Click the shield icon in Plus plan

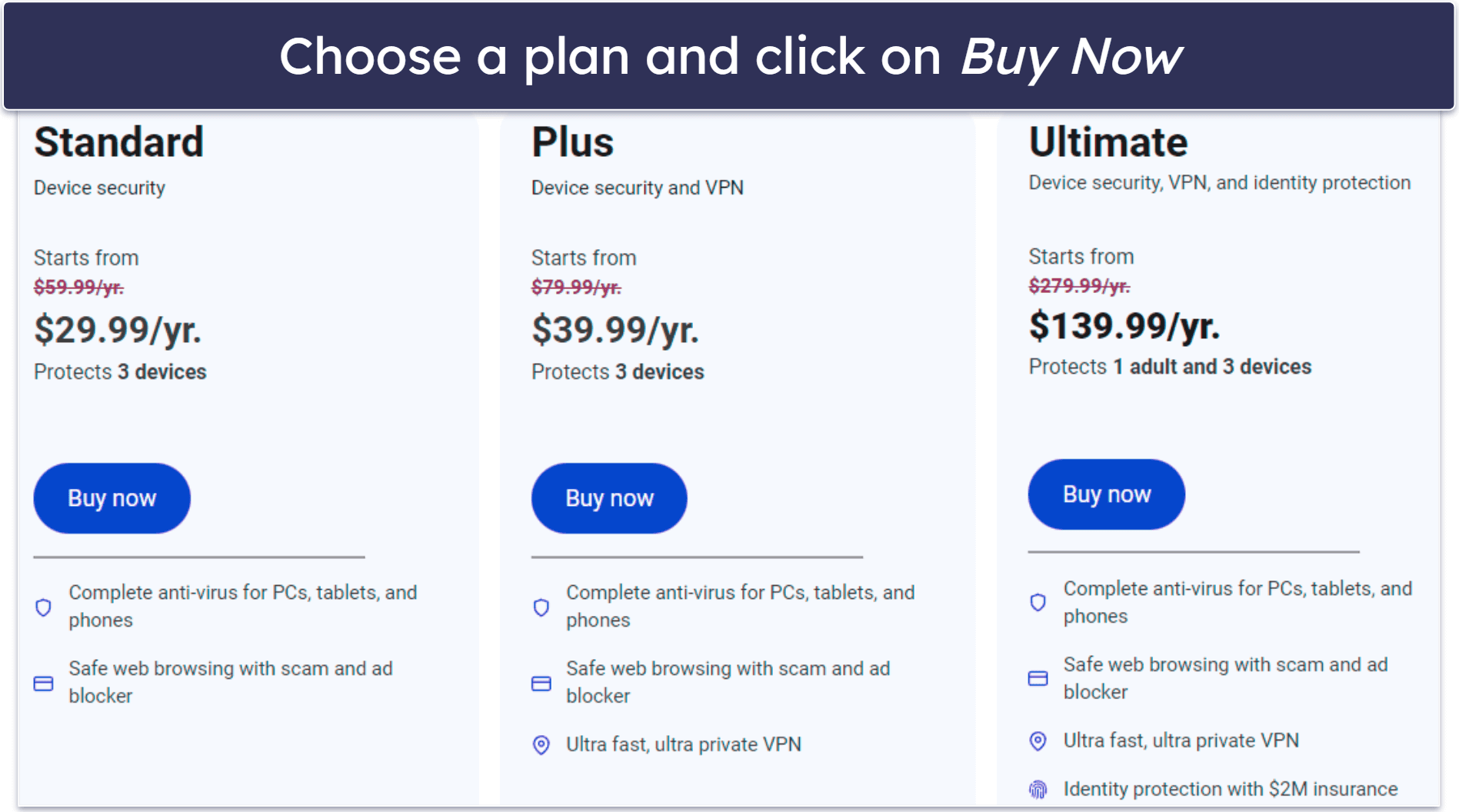[x=541, y=607]
